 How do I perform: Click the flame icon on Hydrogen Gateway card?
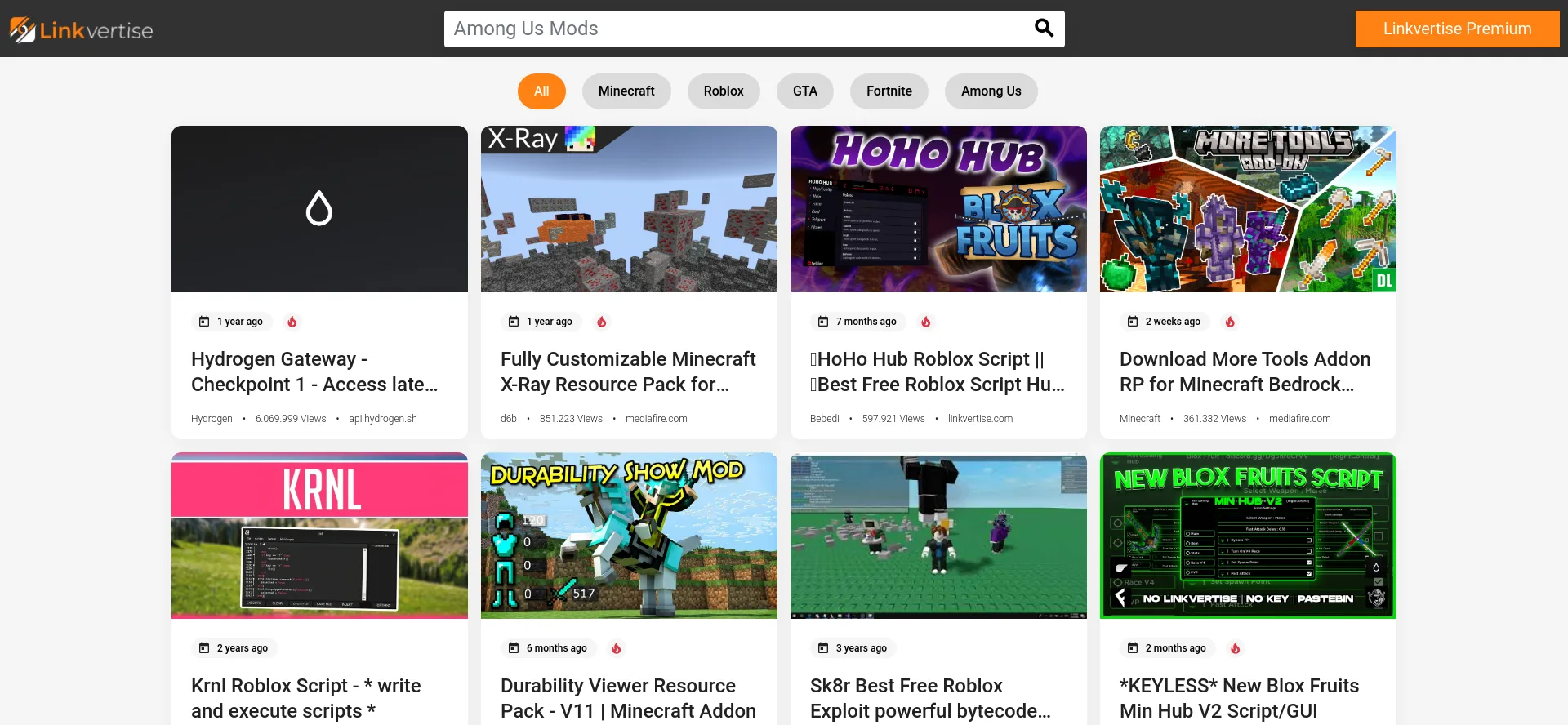tap(292, 322)
